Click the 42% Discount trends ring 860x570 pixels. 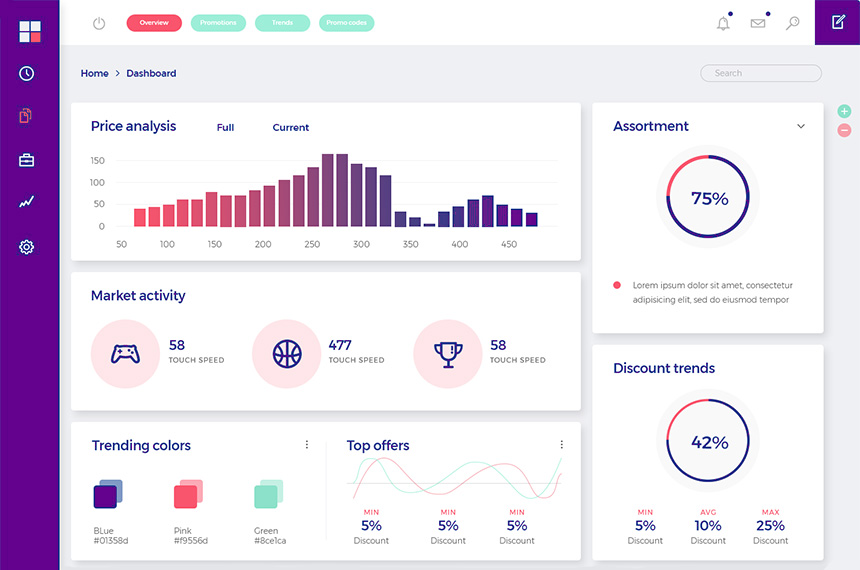click(708, 441)
